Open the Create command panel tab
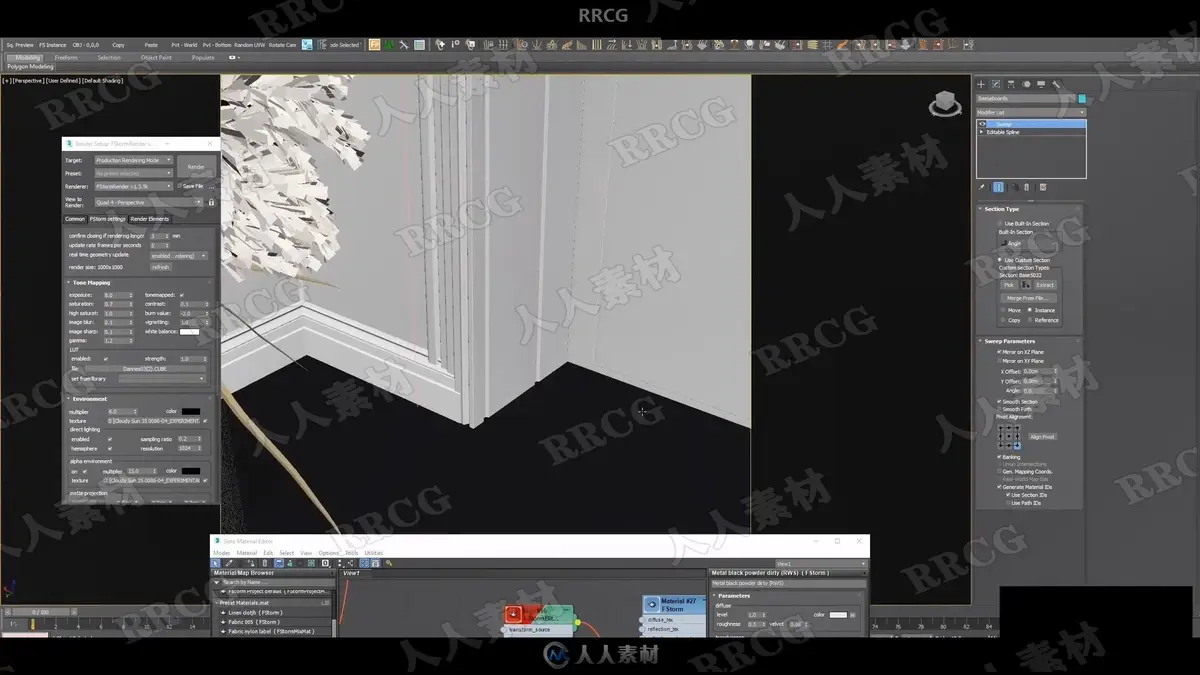Image resolution: width=1200 pixels, height=675 pixels. (x=981, y=84)
